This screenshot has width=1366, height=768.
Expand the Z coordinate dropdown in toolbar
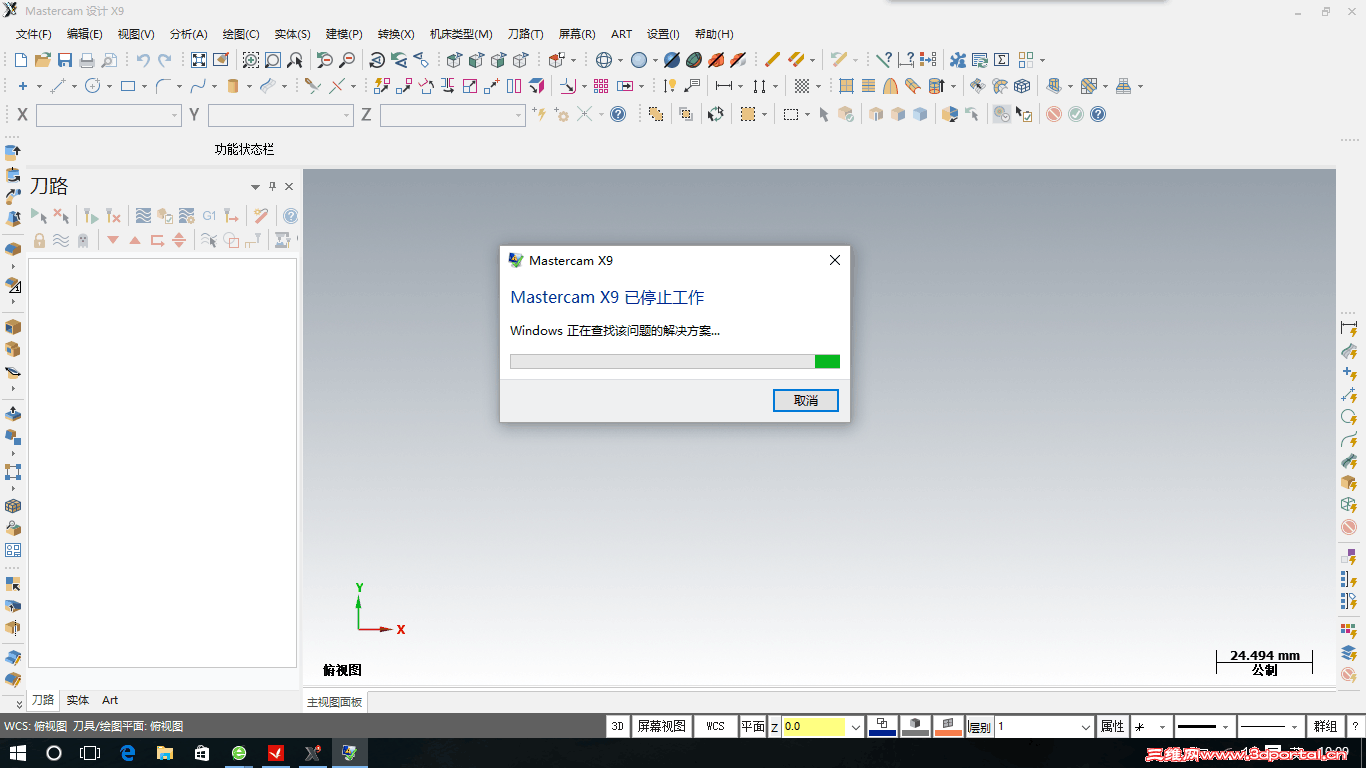(519, 116)
